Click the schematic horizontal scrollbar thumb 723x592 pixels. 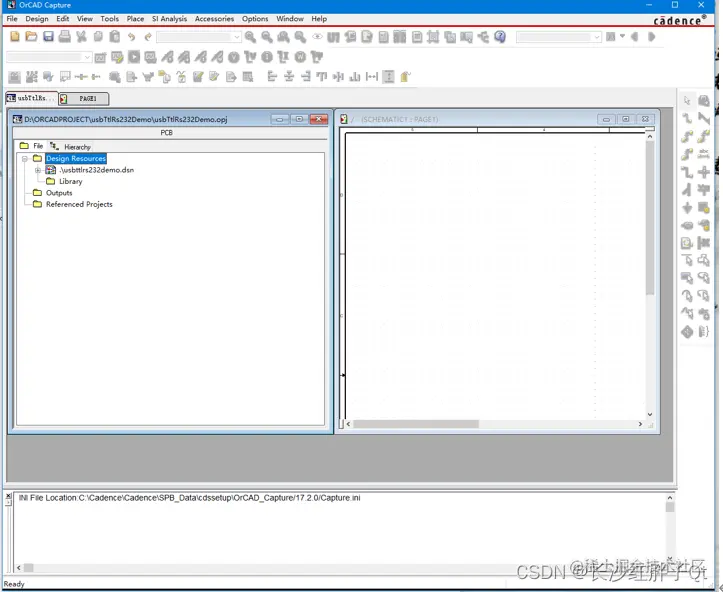coord(416,424)
